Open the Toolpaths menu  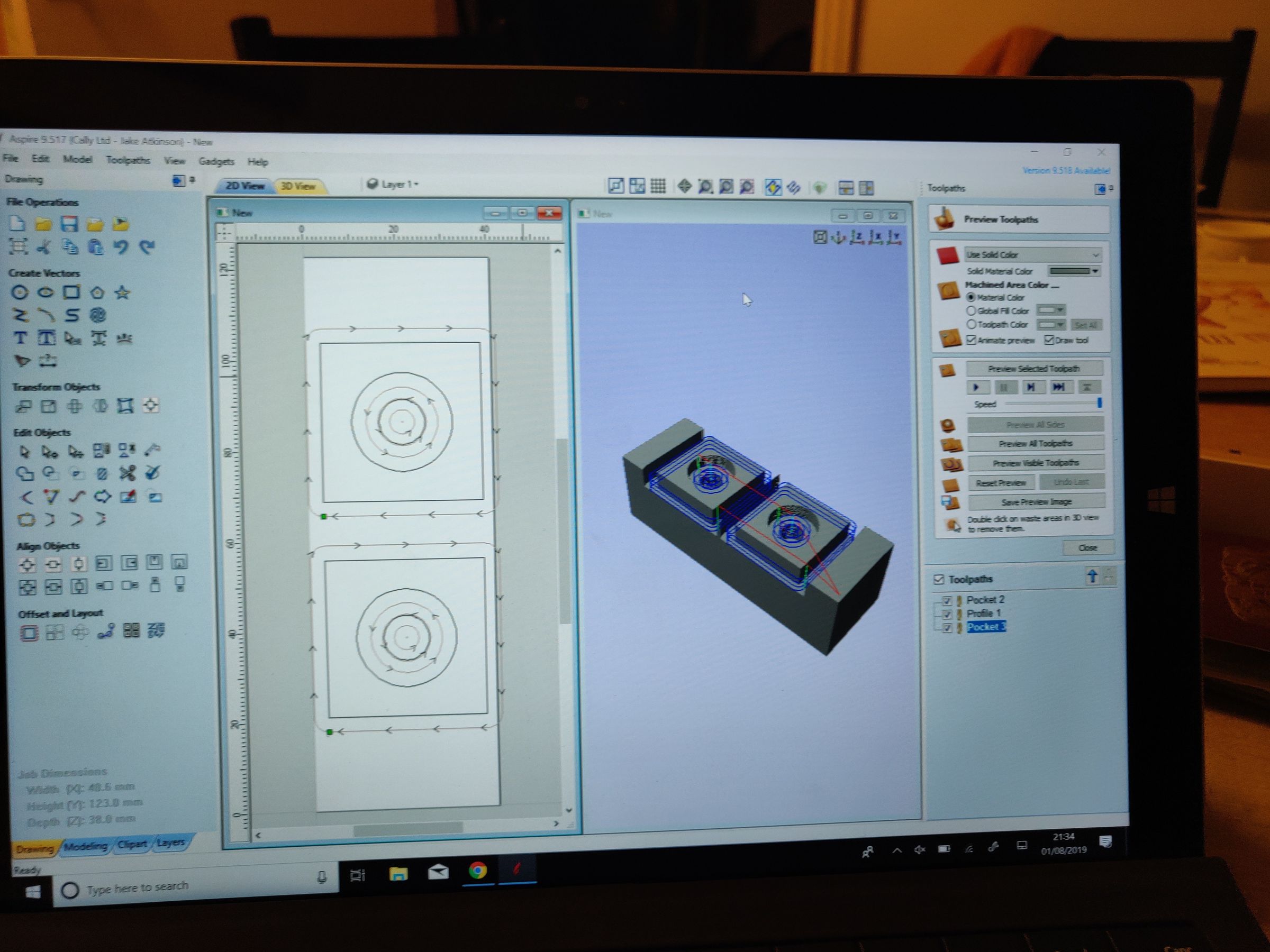point(128,161)
